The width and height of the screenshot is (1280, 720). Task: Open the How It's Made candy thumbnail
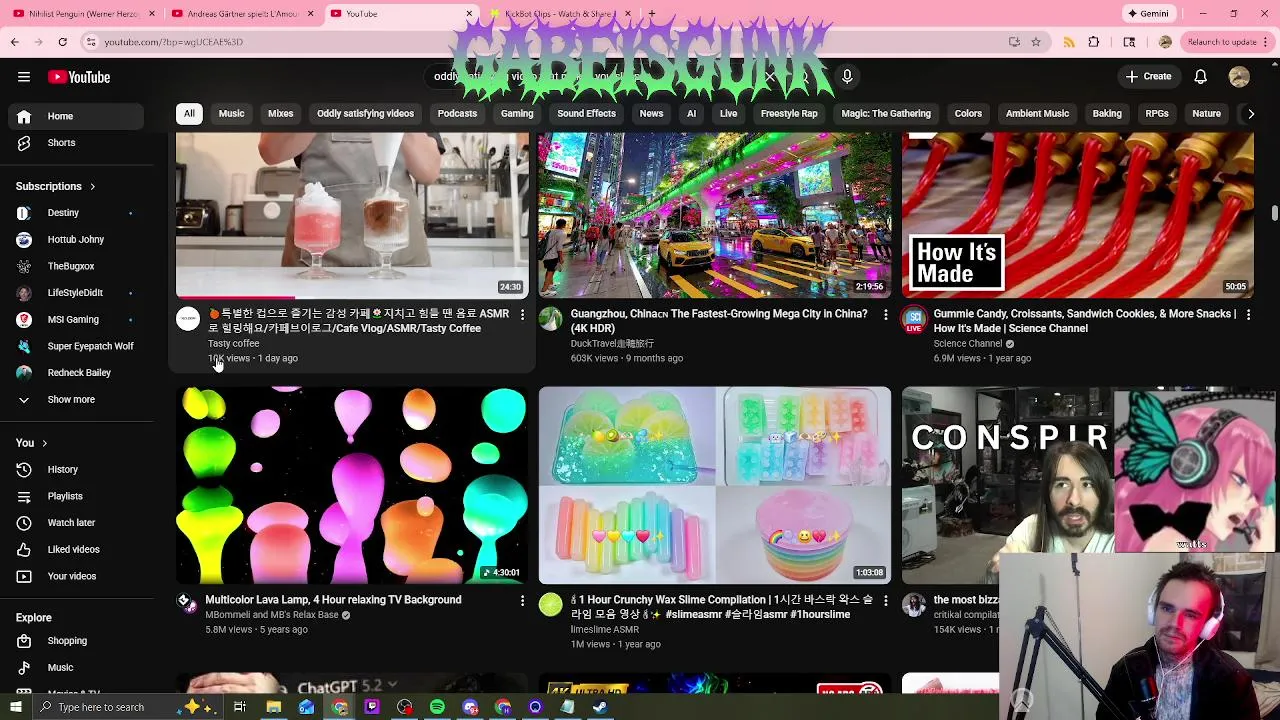click(1078, 215)
